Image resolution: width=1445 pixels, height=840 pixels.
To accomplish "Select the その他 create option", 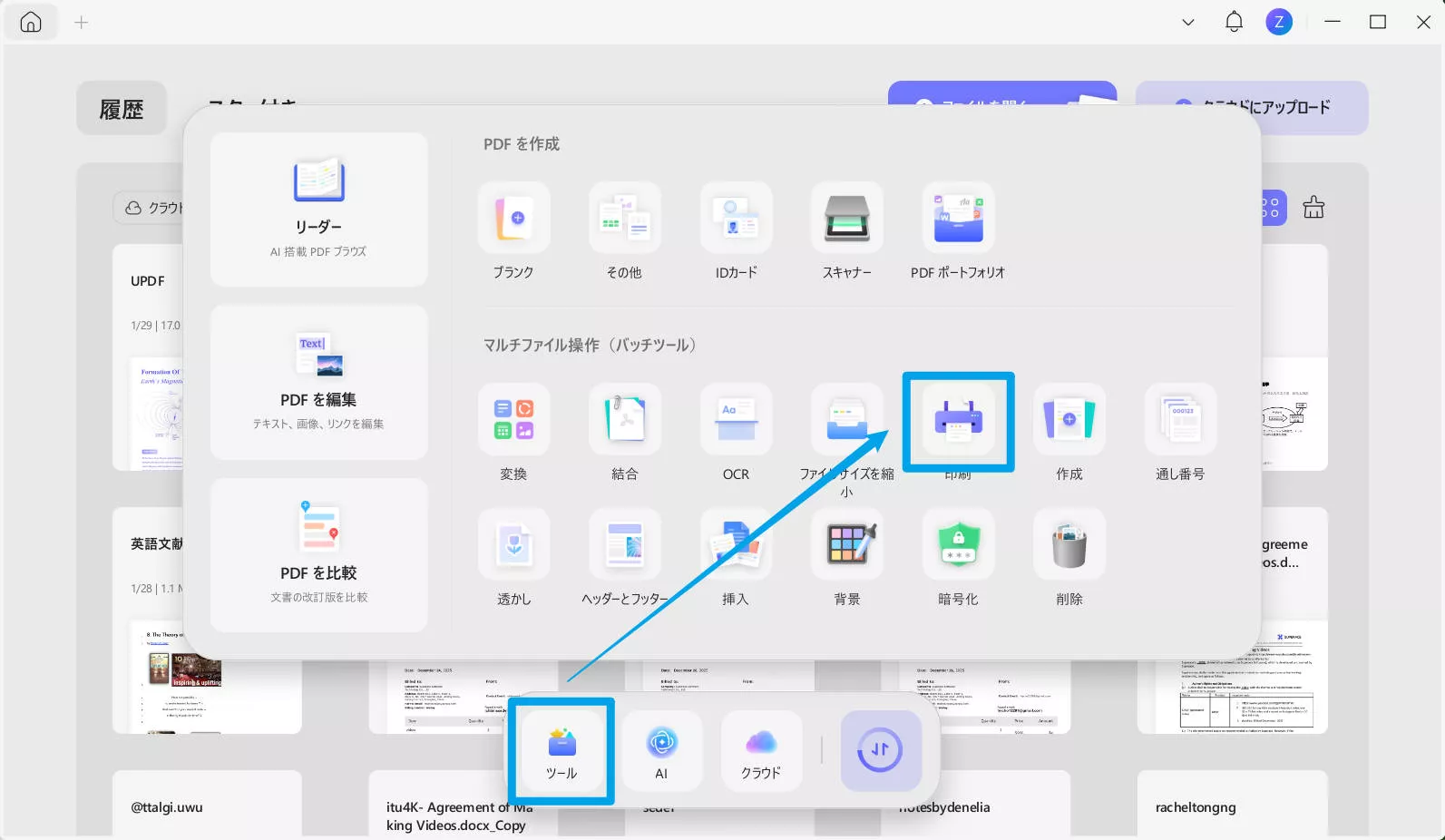I will [x=624, y=218].
